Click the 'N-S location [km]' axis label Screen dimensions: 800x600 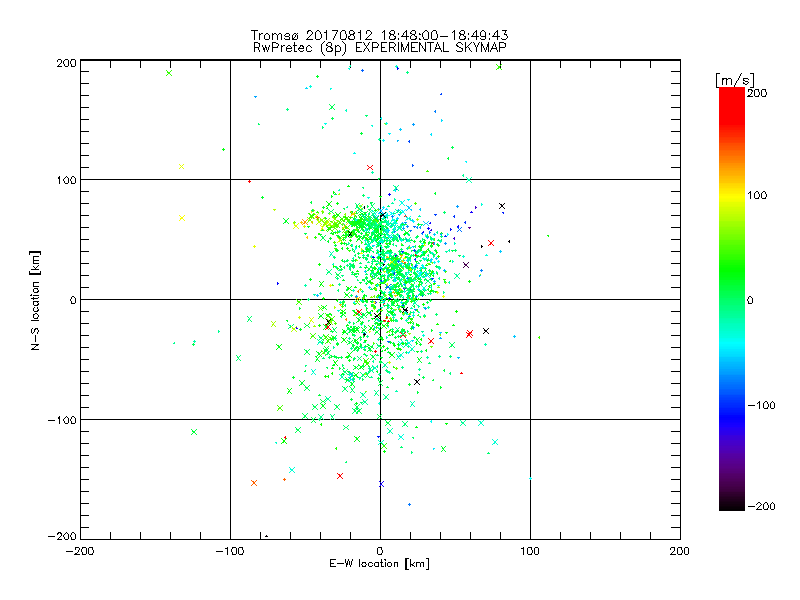click(35, 300)
